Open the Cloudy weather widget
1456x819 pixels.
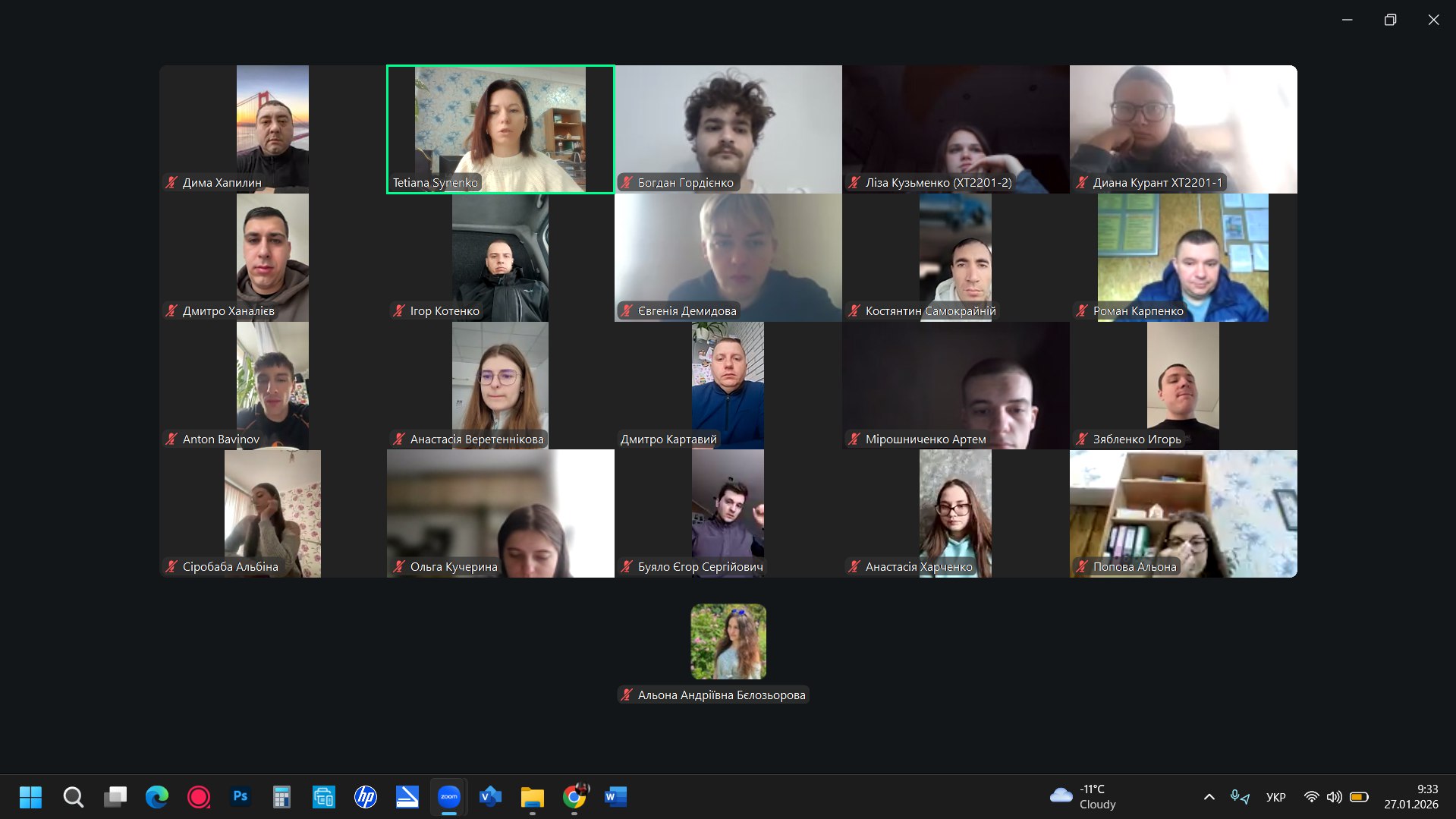[x=1083, y=796]
